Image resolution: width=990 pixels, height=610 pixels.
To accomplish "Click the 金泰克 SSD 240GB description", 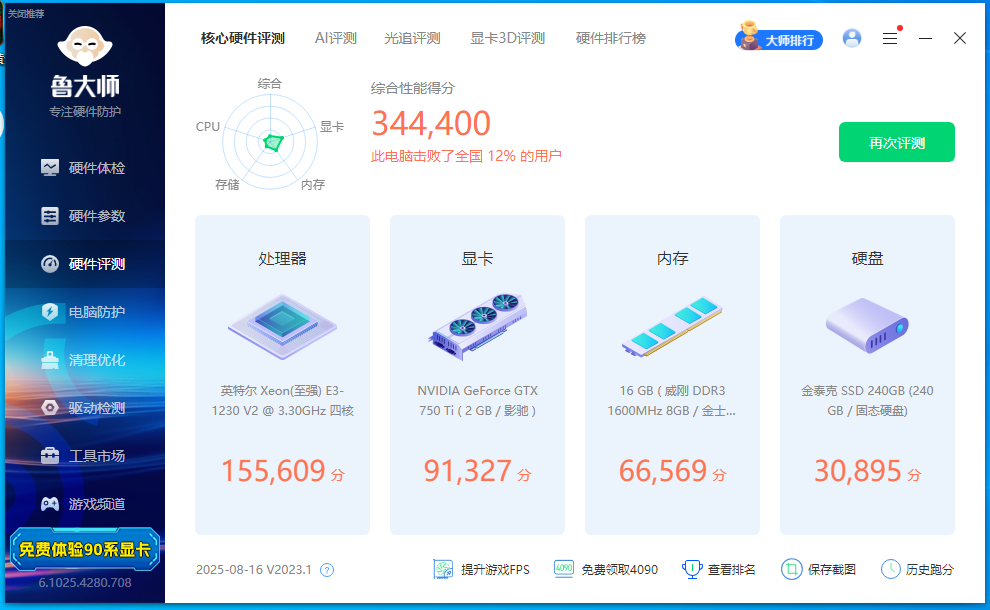I will 867,400.
